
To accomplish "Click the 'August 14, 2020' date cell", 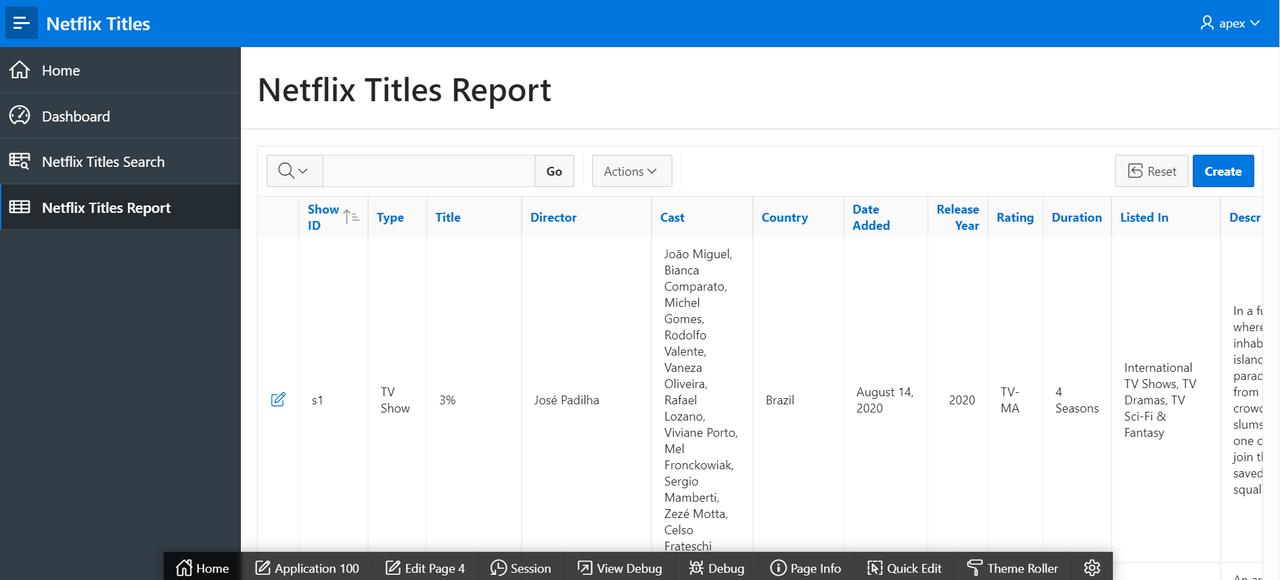I will (884, 400).
